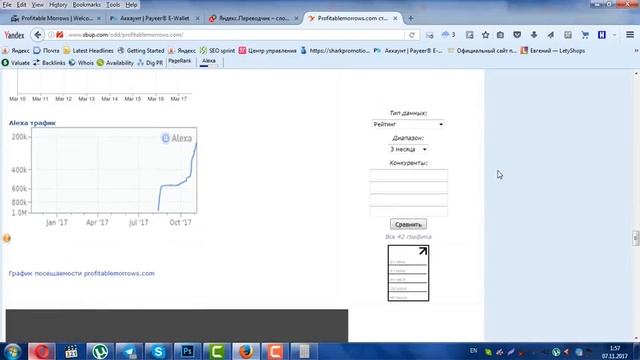Bookmark this page with the star icon
Viewport: 640px width, 360px height.
[485, 35]
